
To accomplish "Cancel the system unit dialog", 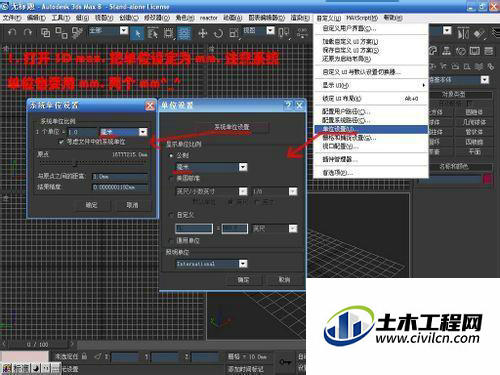I will (x=132, y=205).
